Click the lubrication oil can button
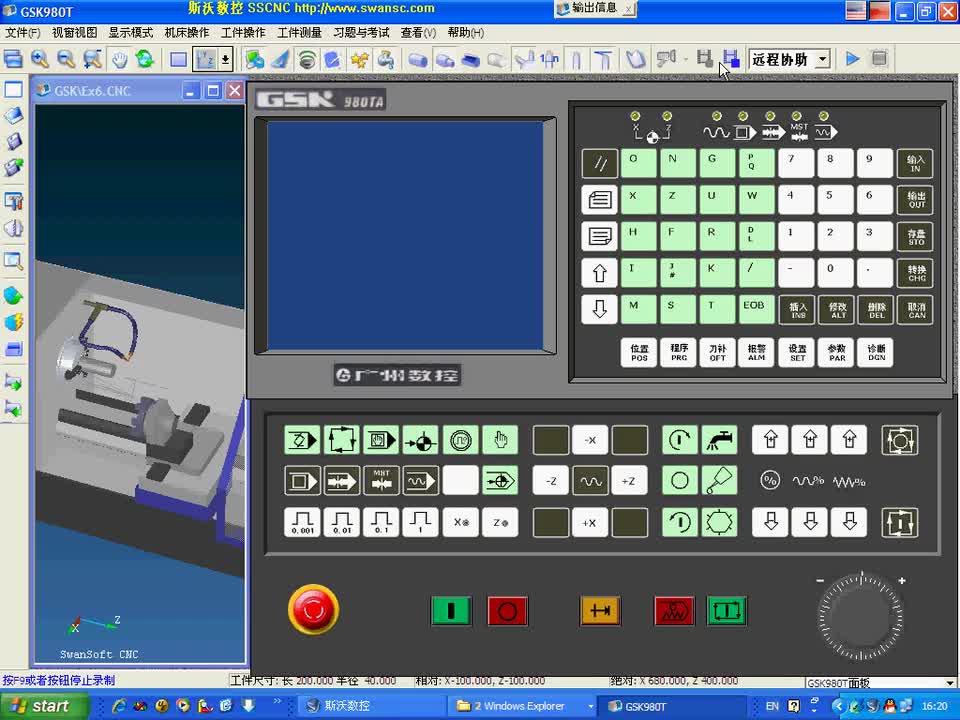The image size is (960, 720). point(719,481)
